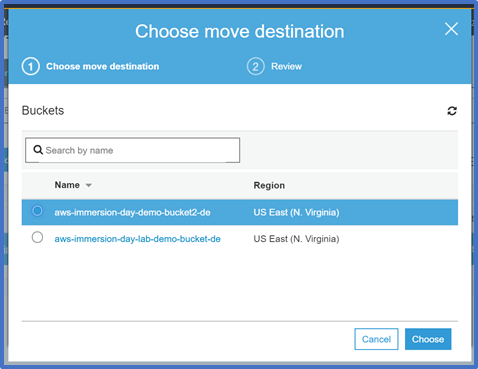Click the Buckets section heading
The image size is (478, 369).
click(x=43, y=110)
